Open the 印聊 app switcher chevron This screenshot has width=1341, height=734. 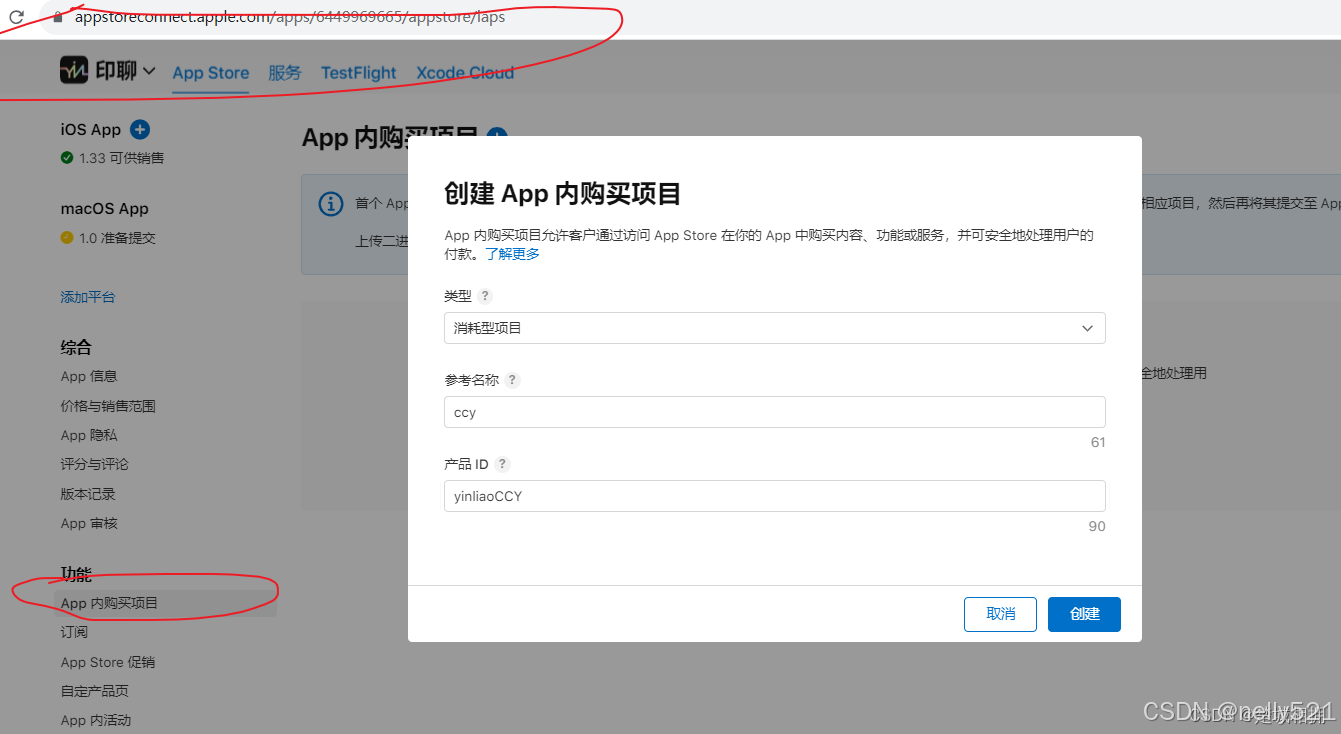coord(149,71)
